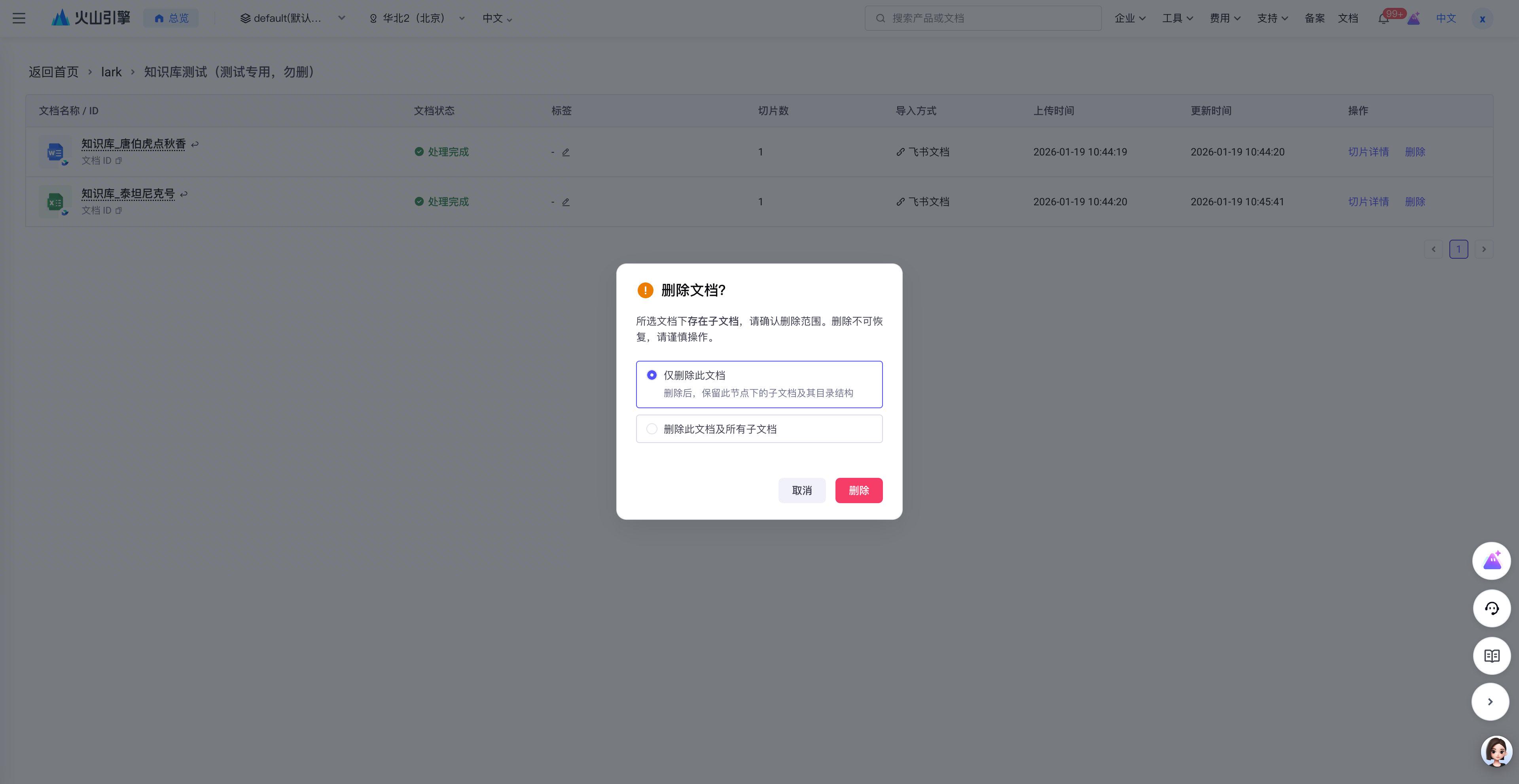This screenshot has width=1519, height=784.
Task: Go to pagination page 1
Action: [x=1458, y=249]
